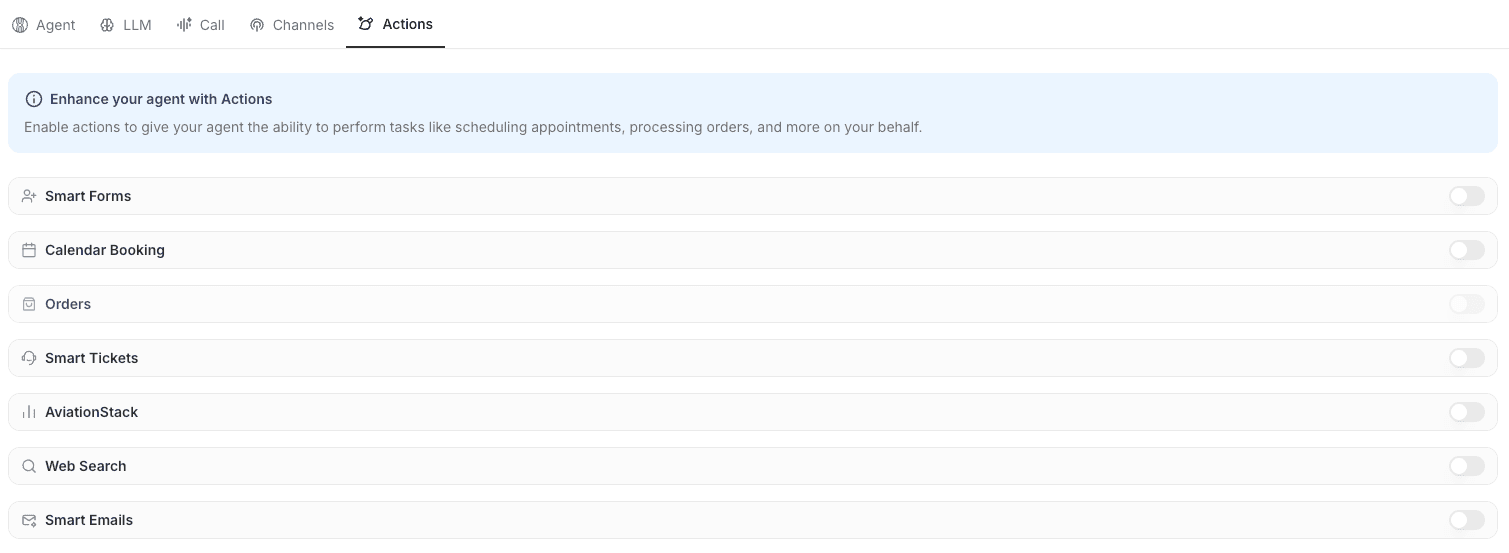Toggle the Smart Emails switch
This screenshot has height=553, width=1509.
click(x=1466, y=520)
